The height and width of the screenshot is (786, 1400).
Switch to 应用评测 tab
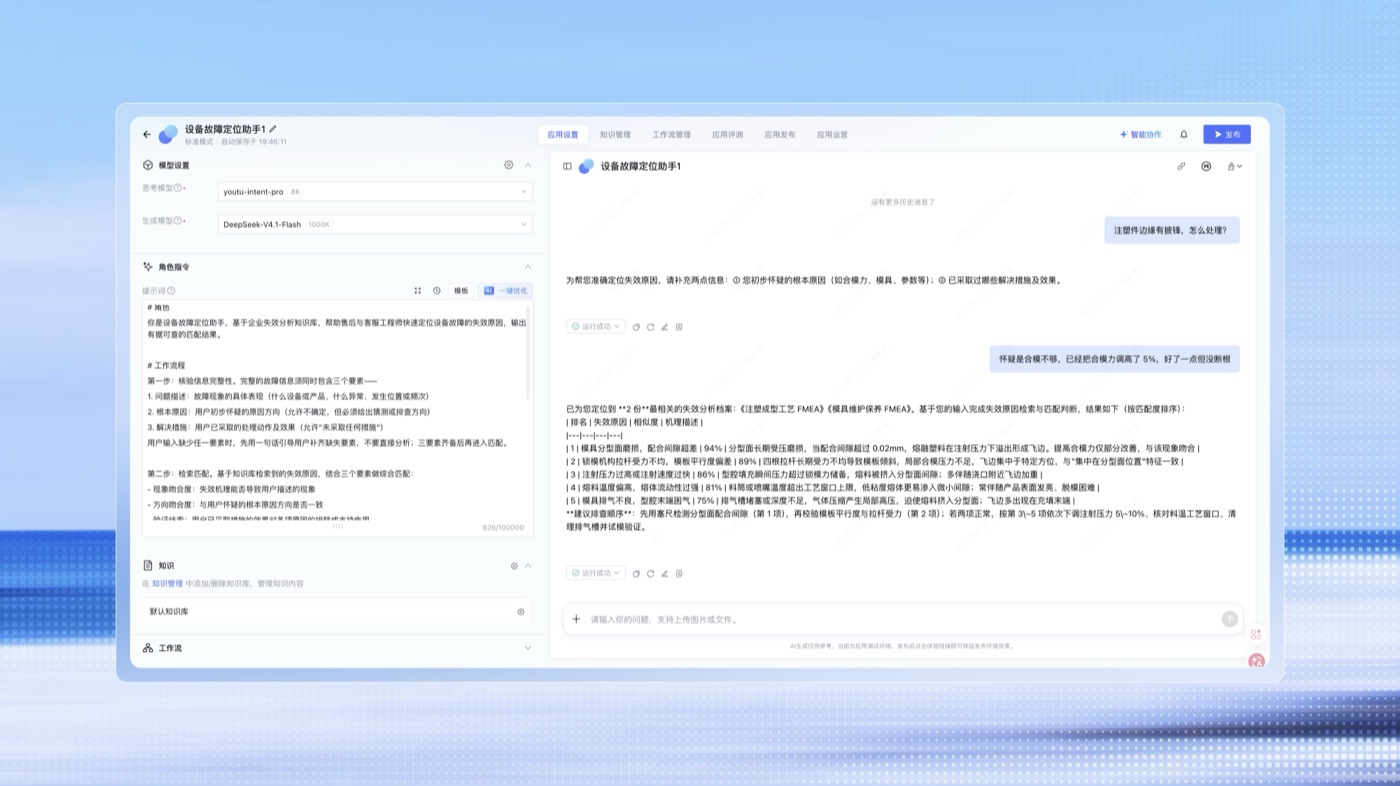coord(728,134)
